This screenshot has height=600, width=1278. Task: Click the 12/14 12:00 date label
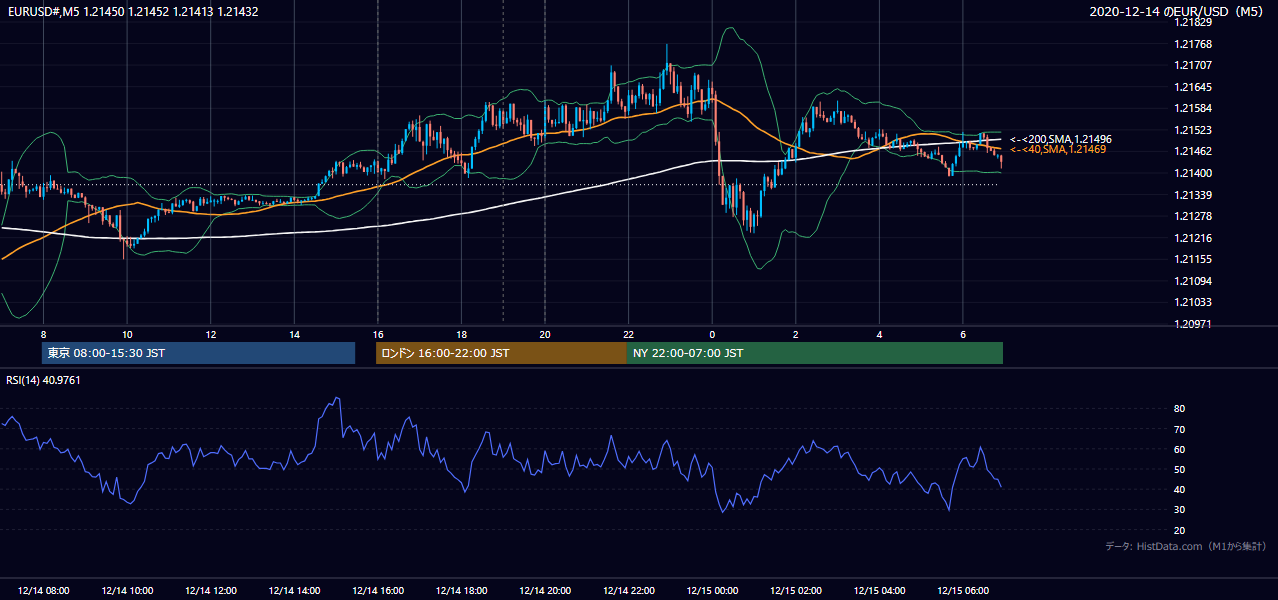[x=210, y=591]
